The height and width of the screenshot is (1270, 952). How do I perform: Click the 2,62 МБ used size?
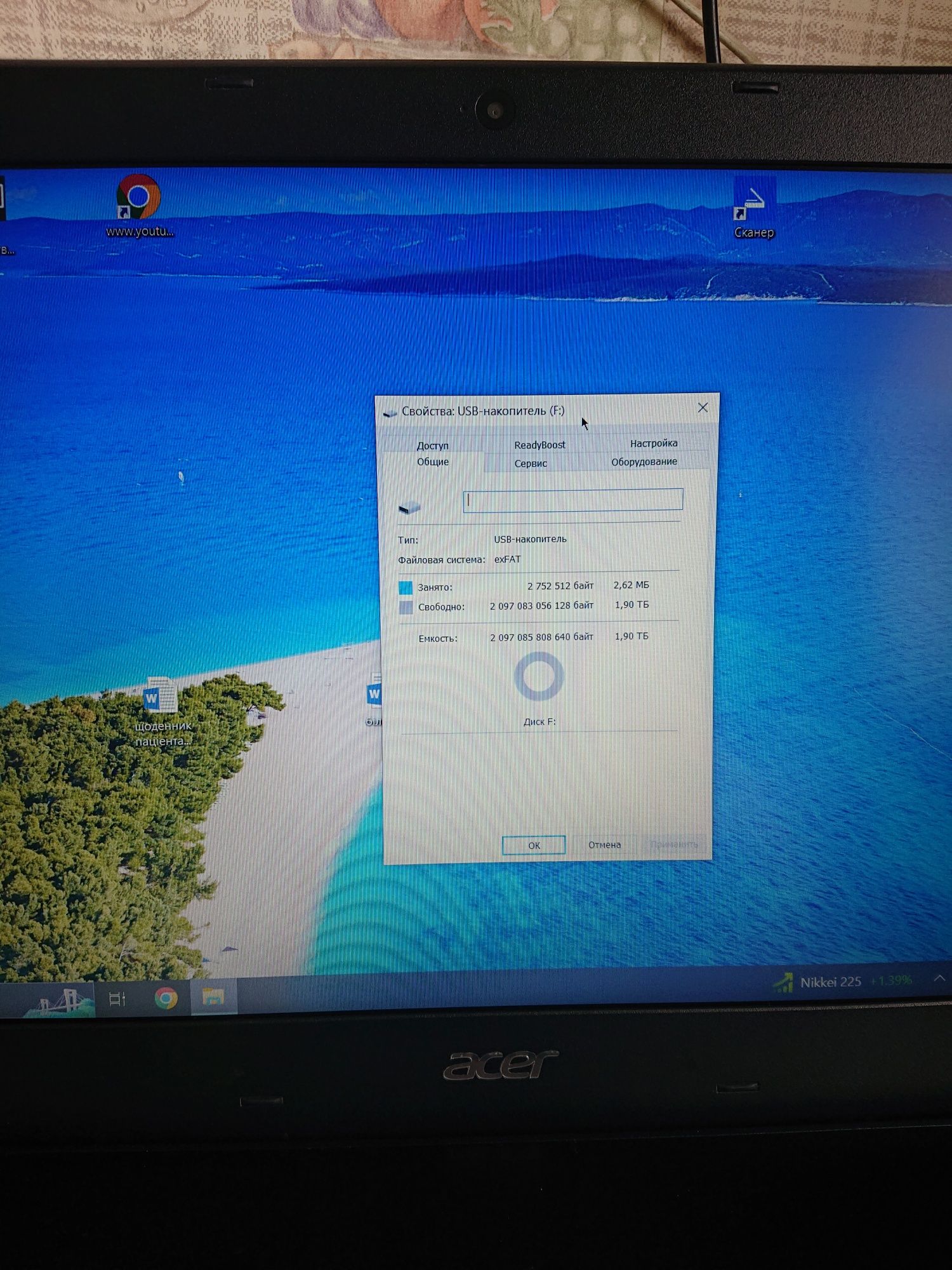pyautogui.click(x=631, y=585)
